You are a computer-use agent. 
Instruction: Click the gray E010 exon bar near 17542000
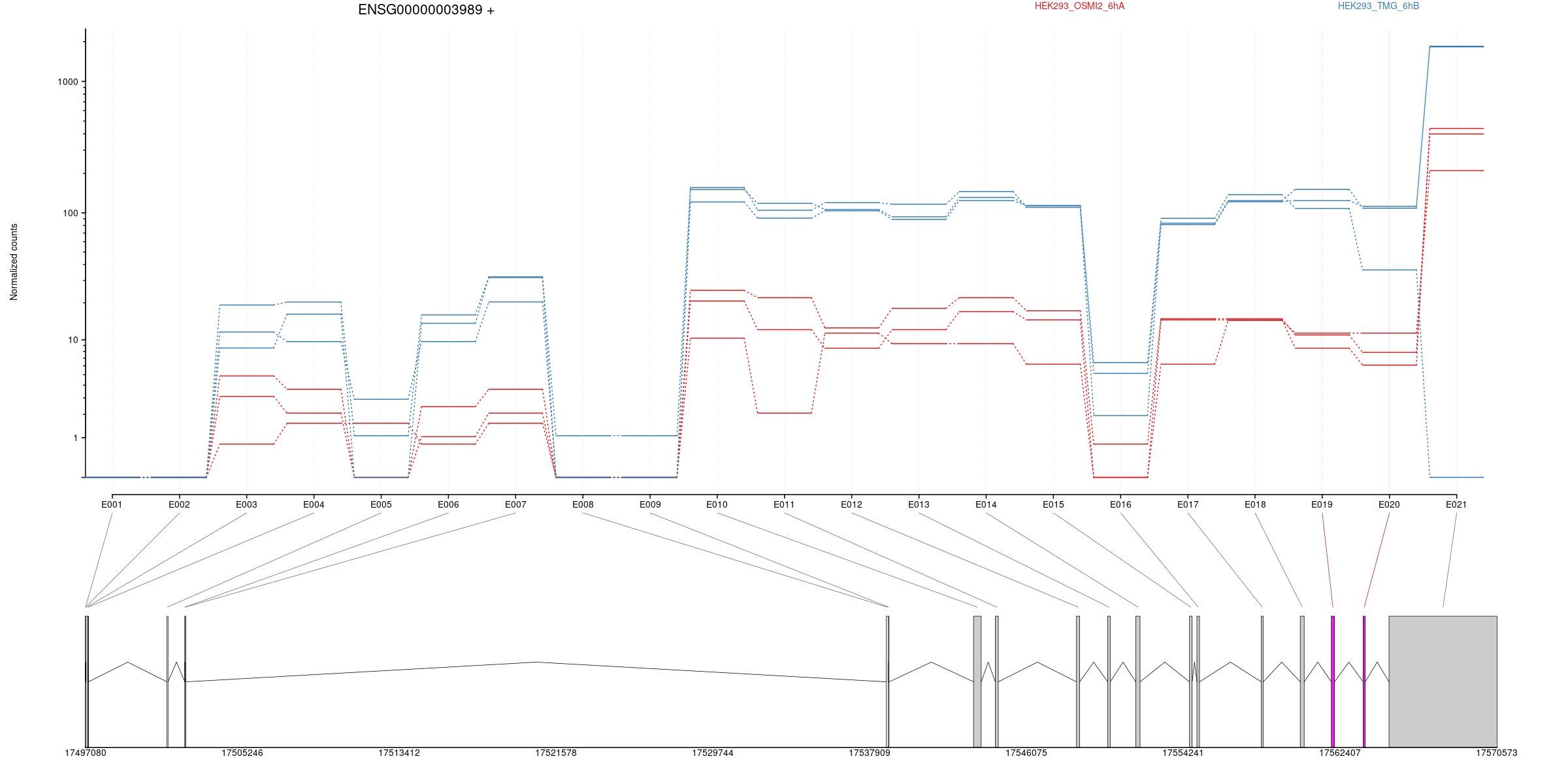(977, 681)
